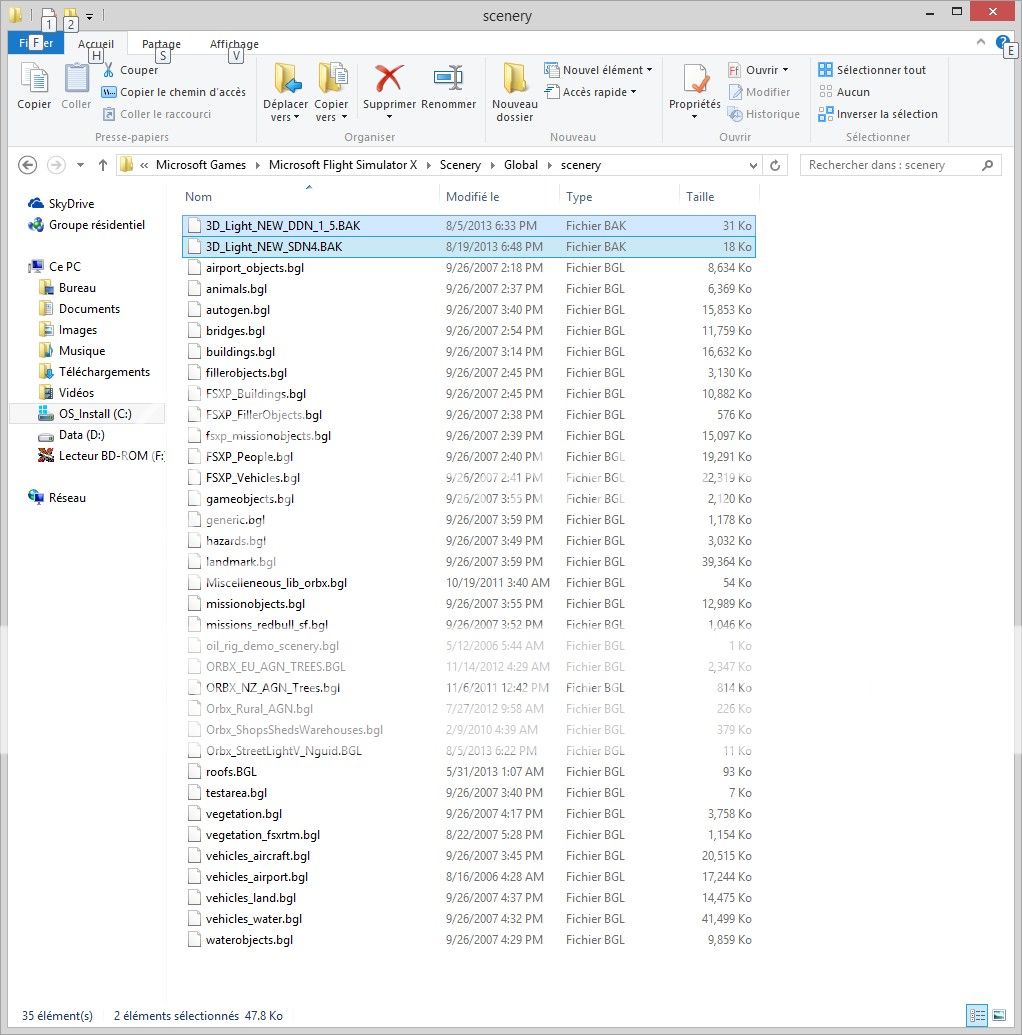The width and height of the screenshot is (1022, 1035).
Task: Select OS_Install (C:) drive
Action: point(86,414)
